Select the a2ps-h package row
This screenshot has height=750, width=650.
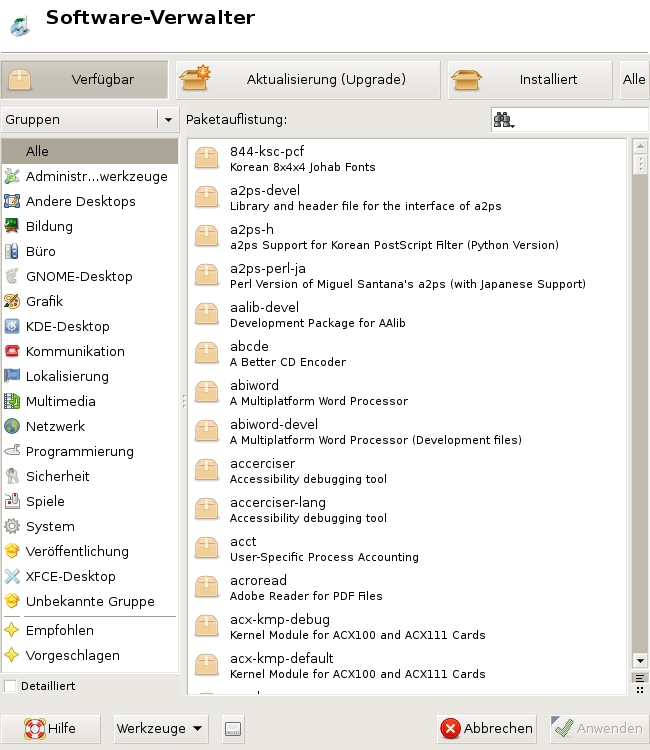[407, 237]
